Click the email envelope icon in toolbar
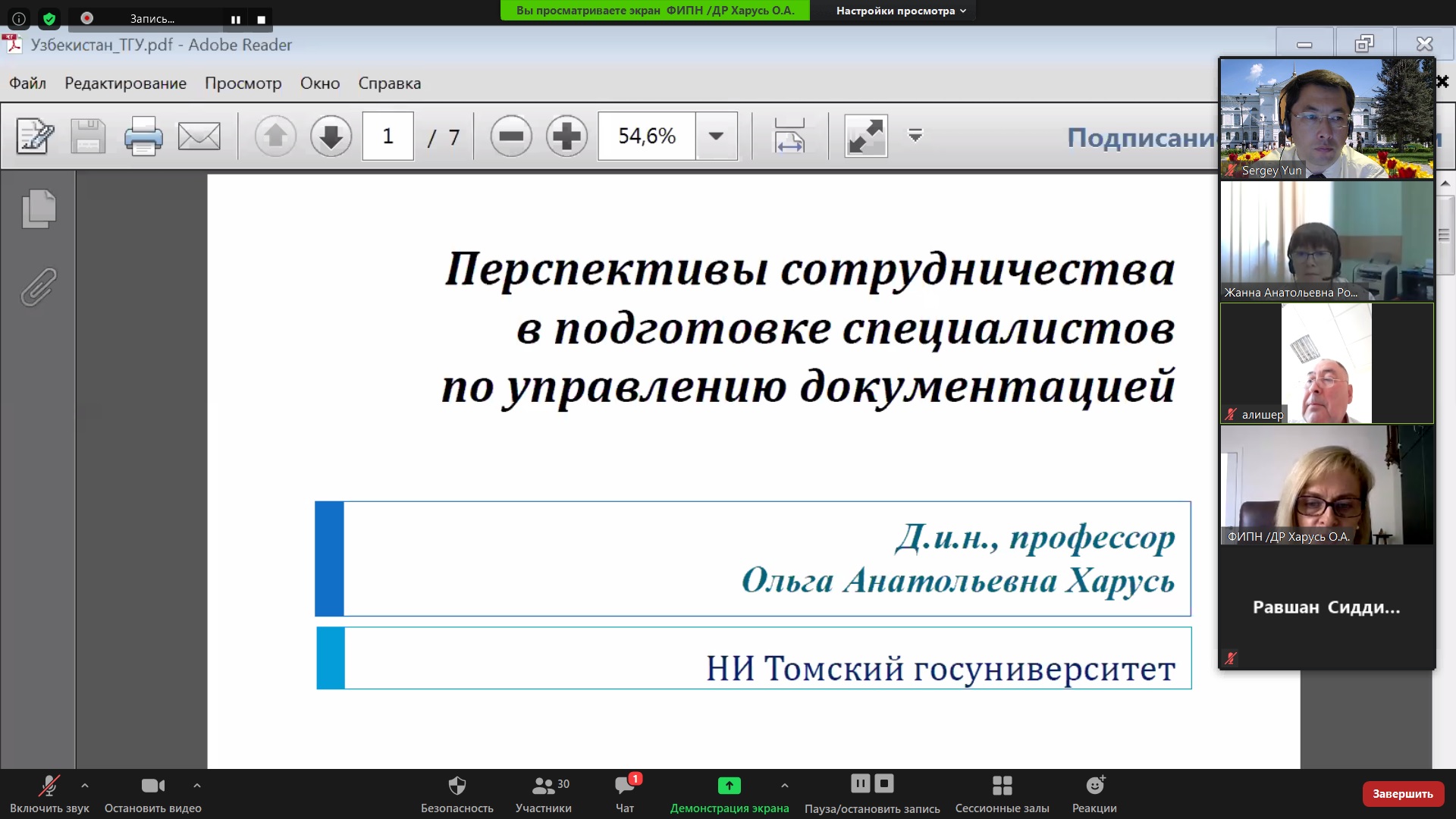 pos(199,136)
